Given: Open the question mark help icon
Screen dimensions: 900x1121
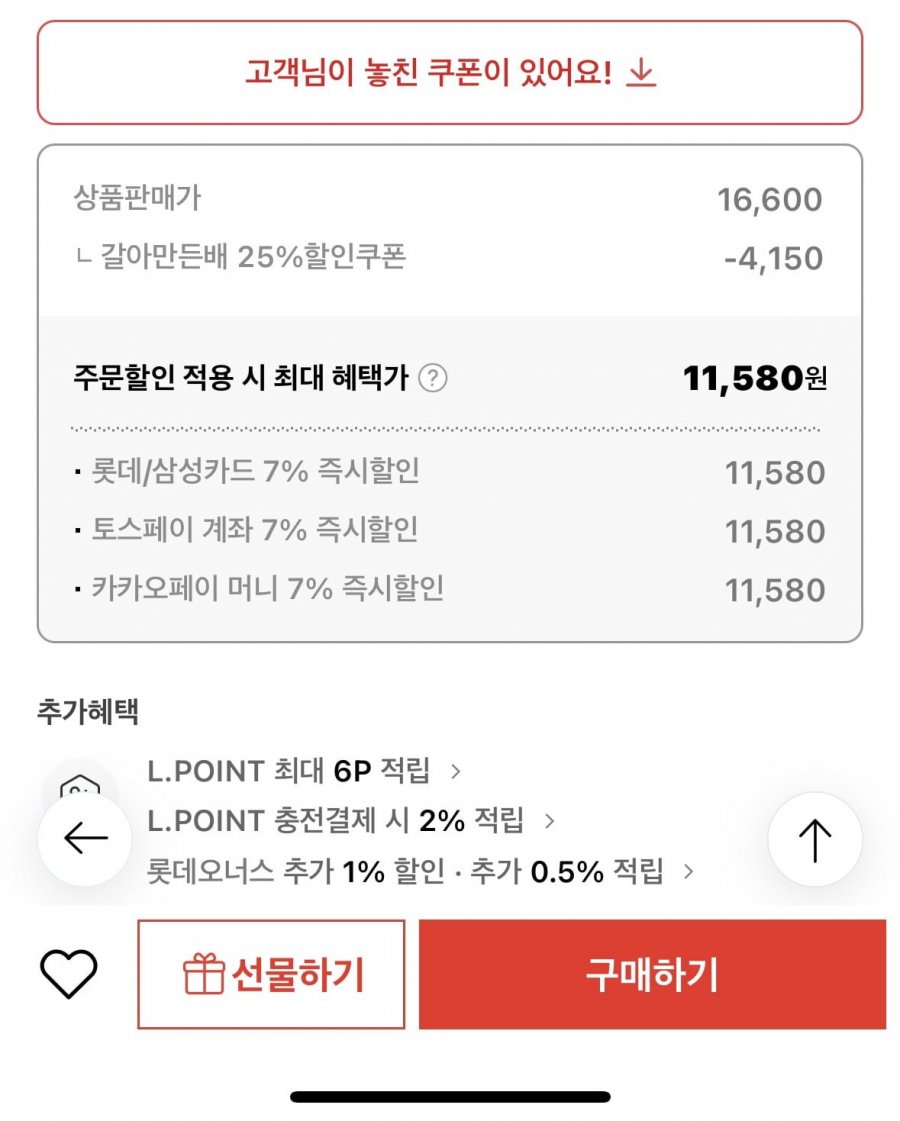Looking at the screenshot, I should (x=432, y=377).
